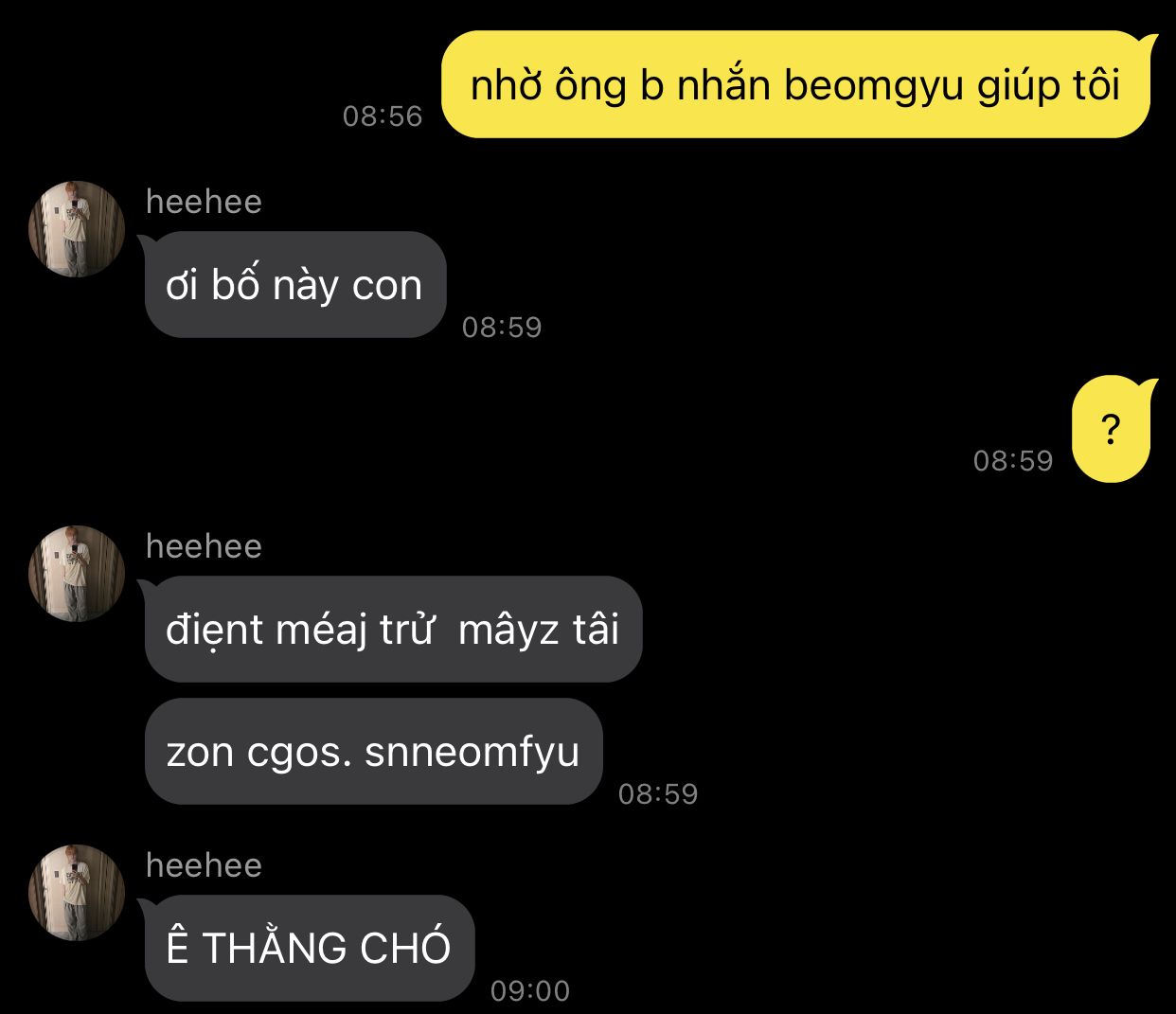Select the "ơi bố này con" message bubble
Viewport: 1176px width, 1014px height.
294,285
